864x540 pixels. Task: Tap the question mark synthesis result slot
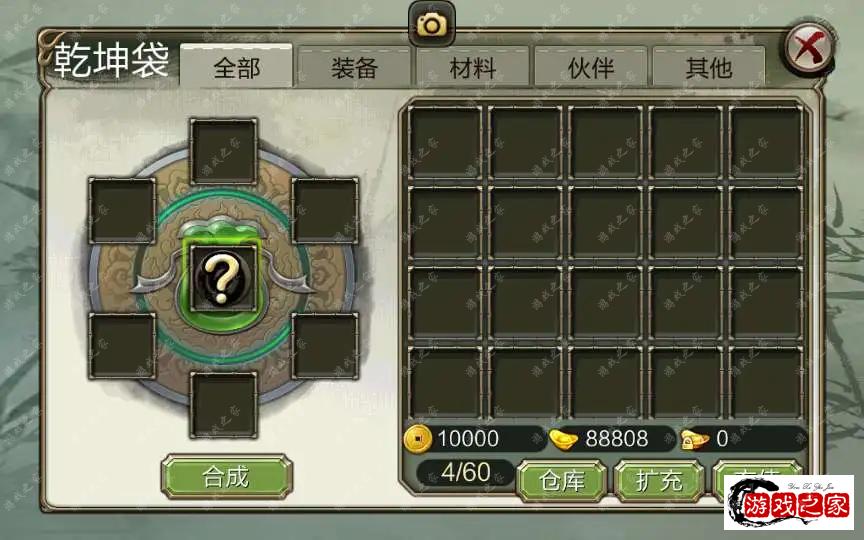(223, 278)
